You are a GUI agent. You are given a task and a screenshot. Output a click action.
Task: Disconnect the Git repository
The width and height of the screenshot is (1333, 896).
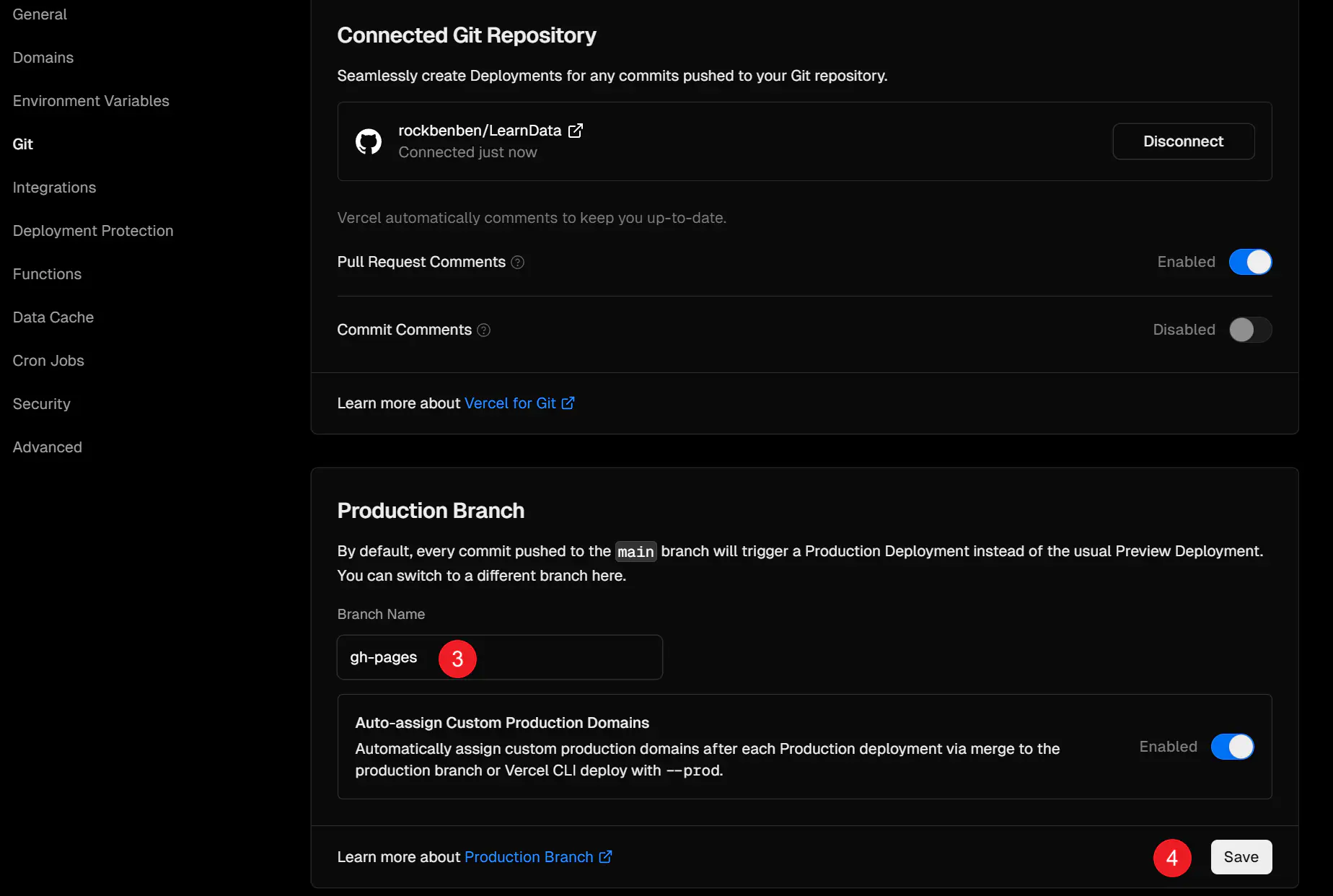pos(1184,141)
